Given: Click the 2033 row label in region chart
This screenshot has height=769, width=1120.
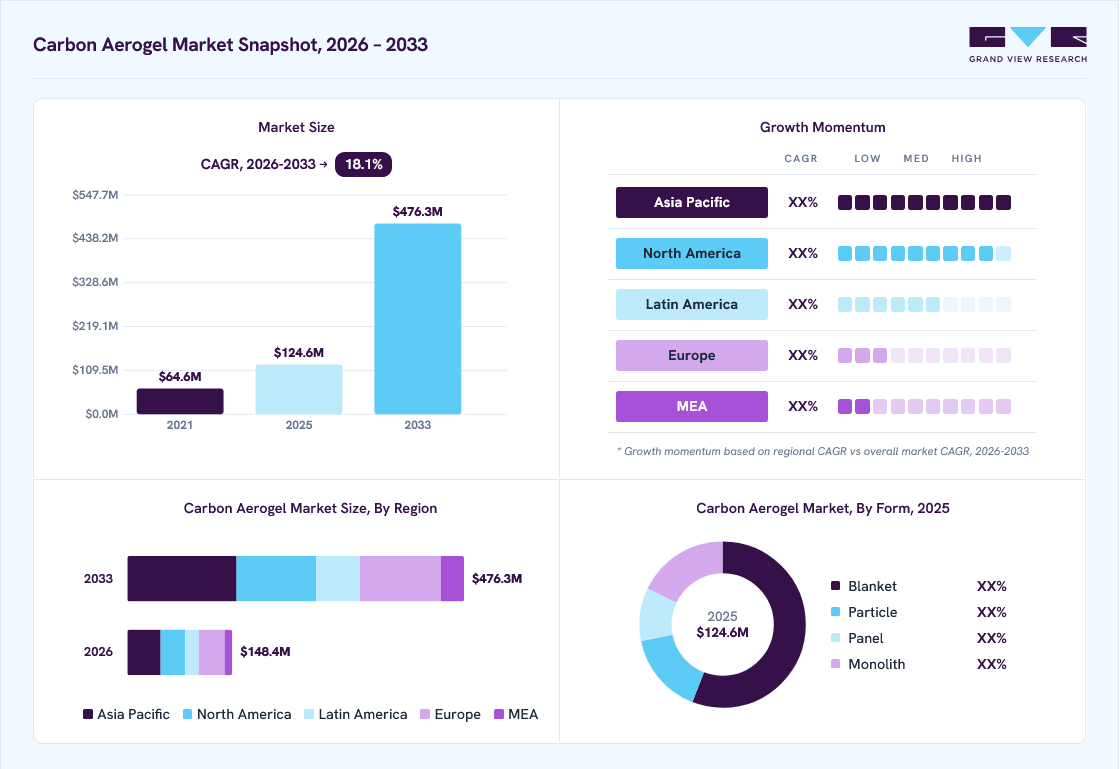Looking at the screenshot, I should tap(98, 578).
